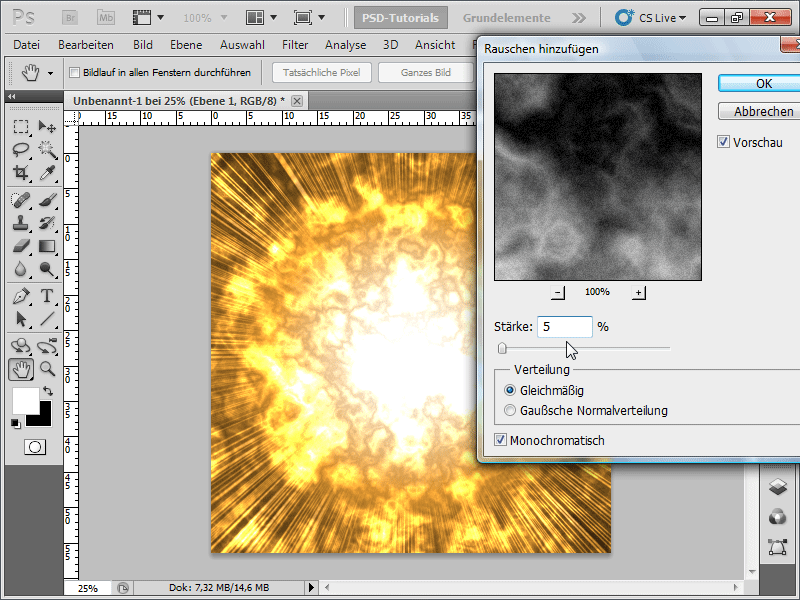The image size is (800, 600).
Task: Switch to Grundelemente workspace
Action: click(507, 18)
